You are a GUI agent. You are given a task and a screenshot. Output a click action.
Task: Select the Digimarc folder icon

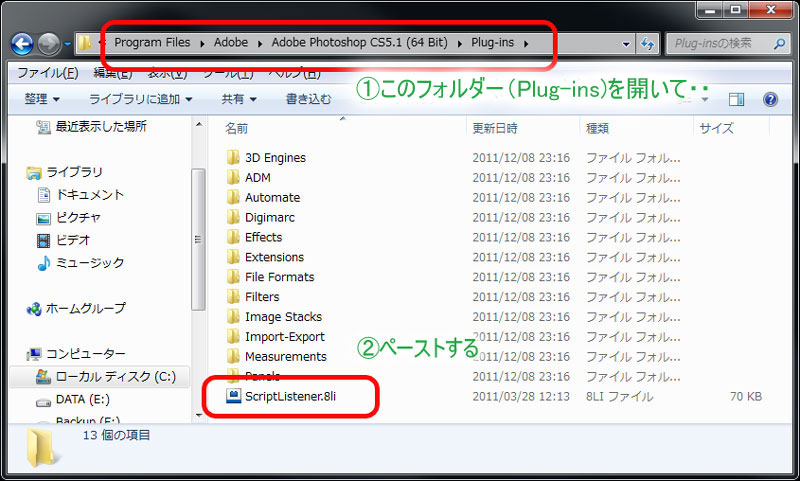pyautogui.click(x=233, y=217)
